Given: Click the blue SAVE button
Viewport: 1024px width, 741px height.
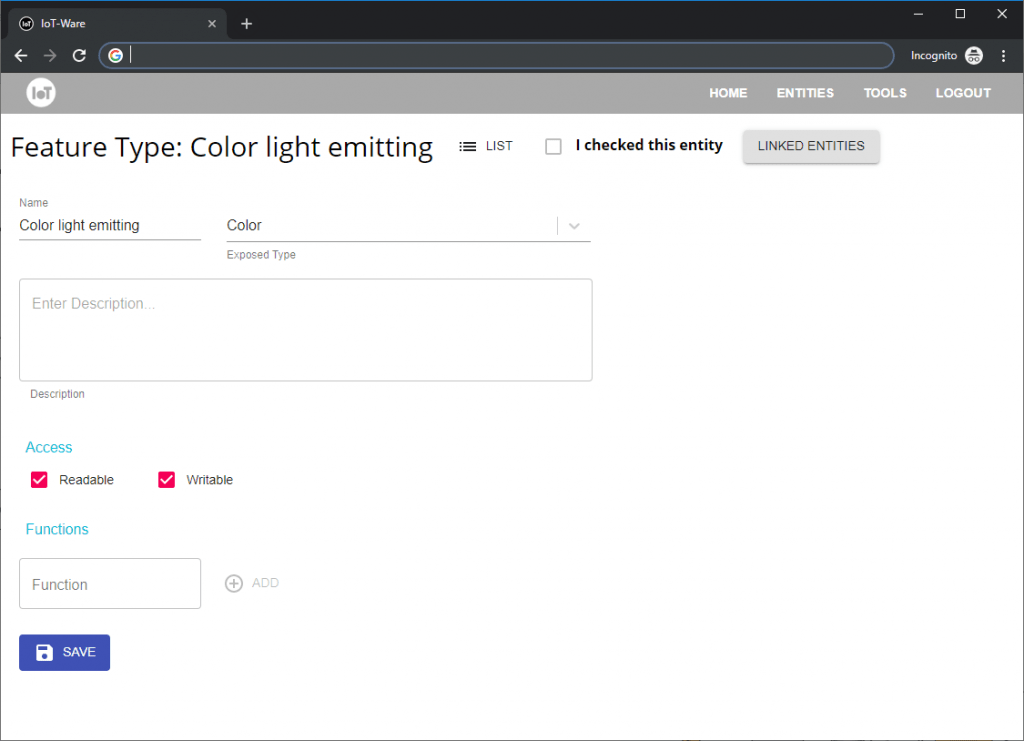Looking at the screenshot, I should (x=65, y=652).
